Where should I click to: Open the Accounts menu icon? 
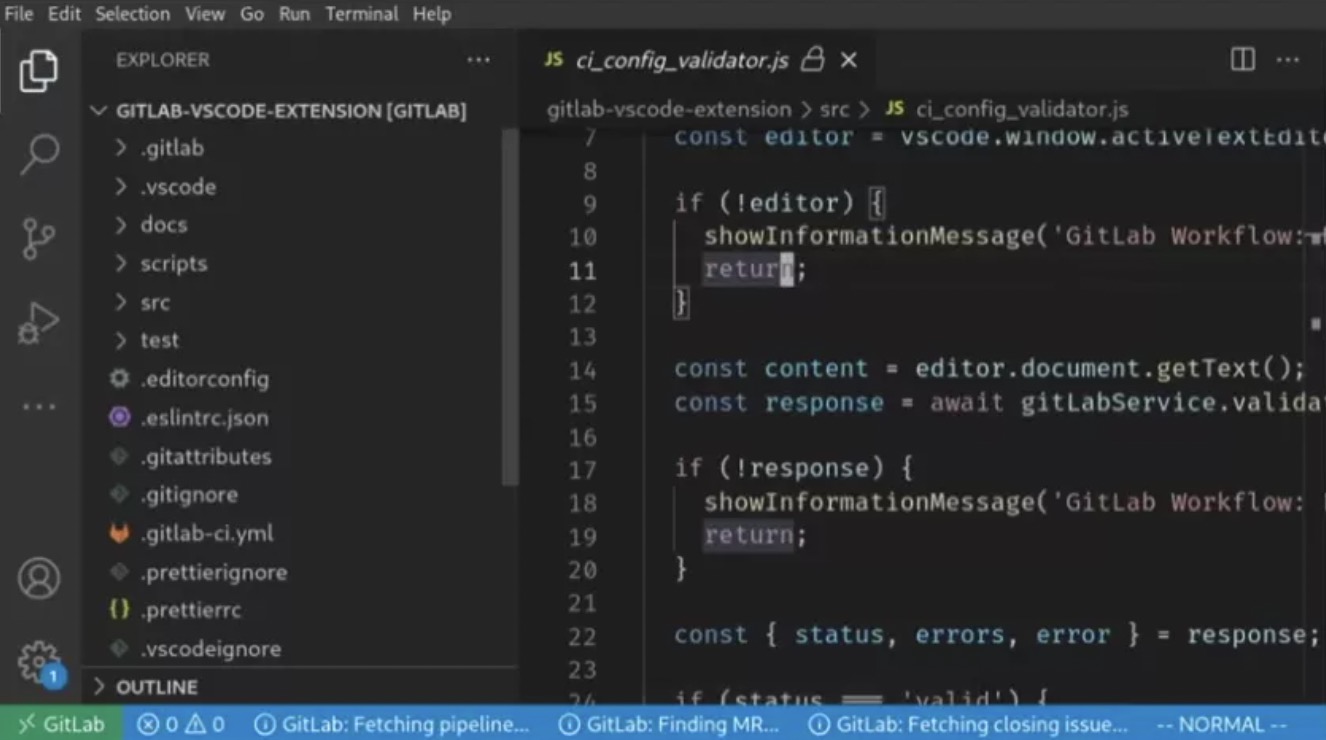38,578
